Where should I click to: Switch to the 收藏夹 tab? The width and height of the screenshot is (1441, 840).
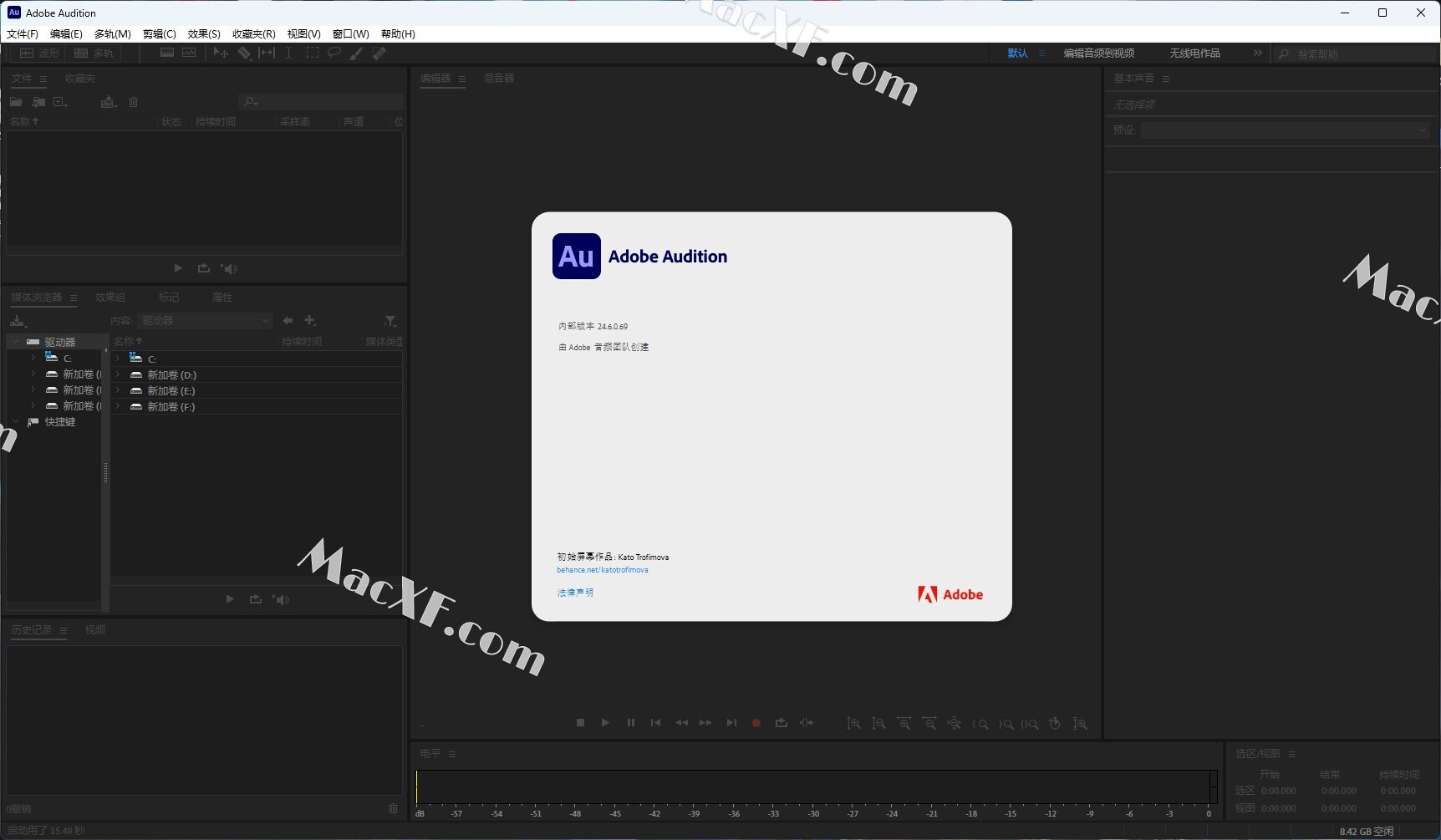click(x=80, y=79)
